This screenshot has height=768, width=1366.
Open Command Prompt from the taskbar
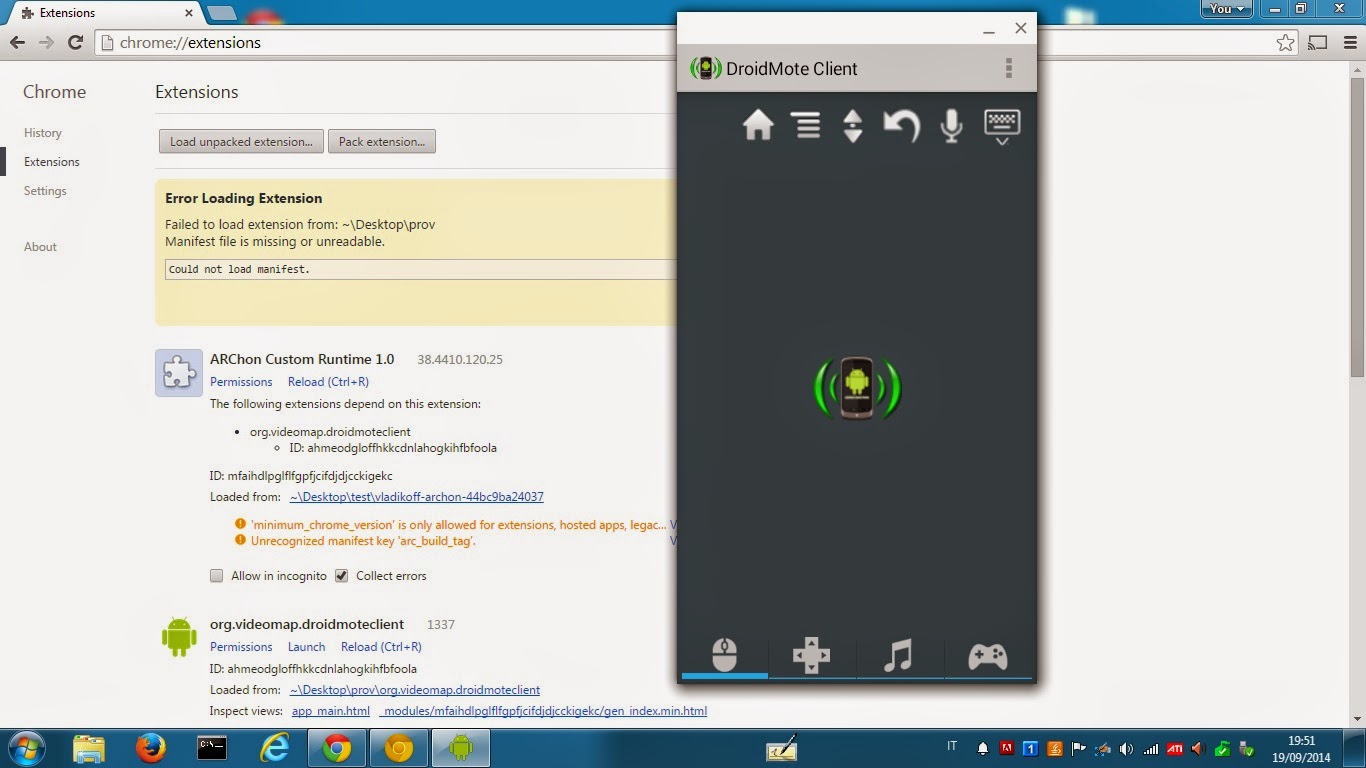tap(212, 748)
